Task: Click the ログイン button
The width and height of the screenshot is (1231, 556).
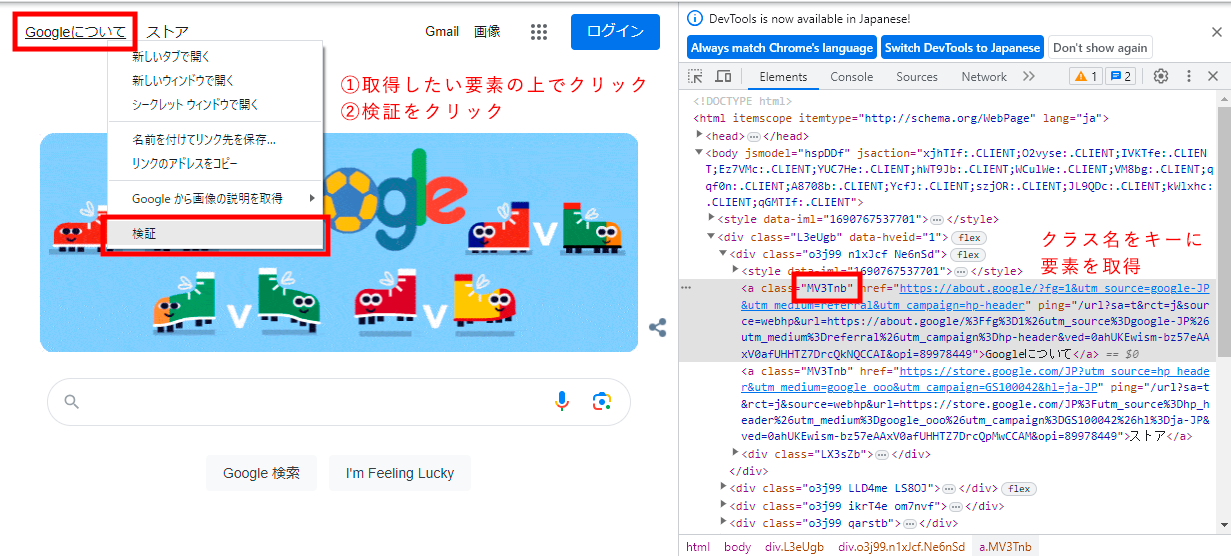Action: click(x=615, y=32)
